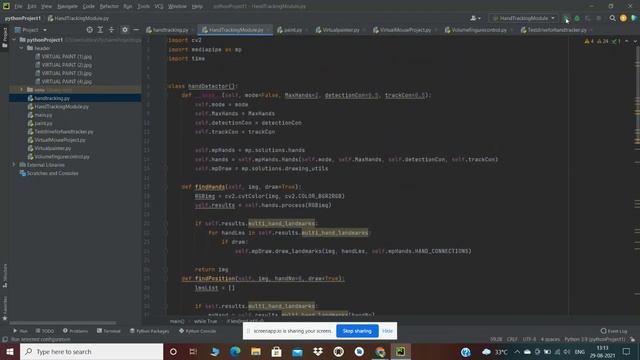
Task: Run the HandTrackingModule configuration
Action: click(x=567, y=18)
